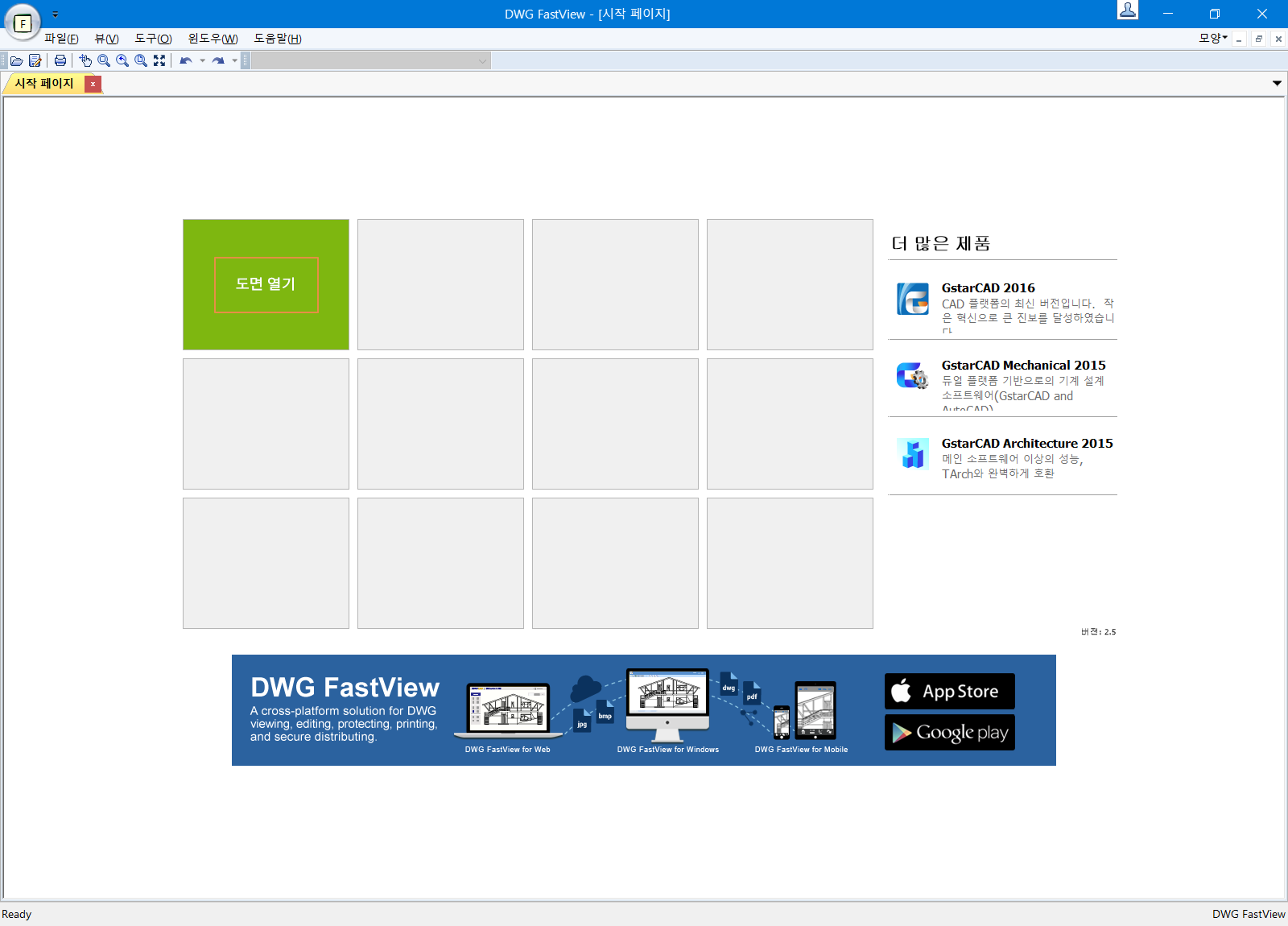Click the open file folder icon
Viewport: 1288px width, 926px height.
tap(16, 60)
